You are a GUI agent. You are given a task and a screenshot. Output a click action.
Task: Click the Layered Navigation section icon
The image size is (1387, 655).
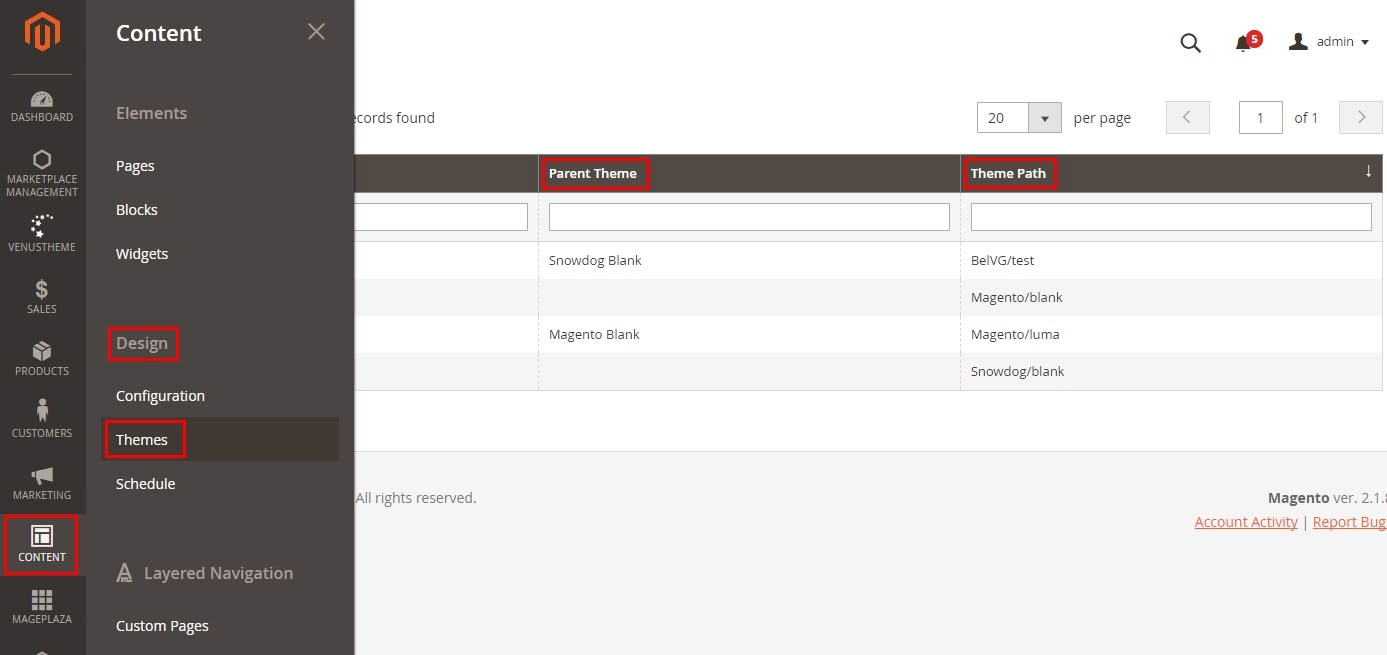coord(125,573)
